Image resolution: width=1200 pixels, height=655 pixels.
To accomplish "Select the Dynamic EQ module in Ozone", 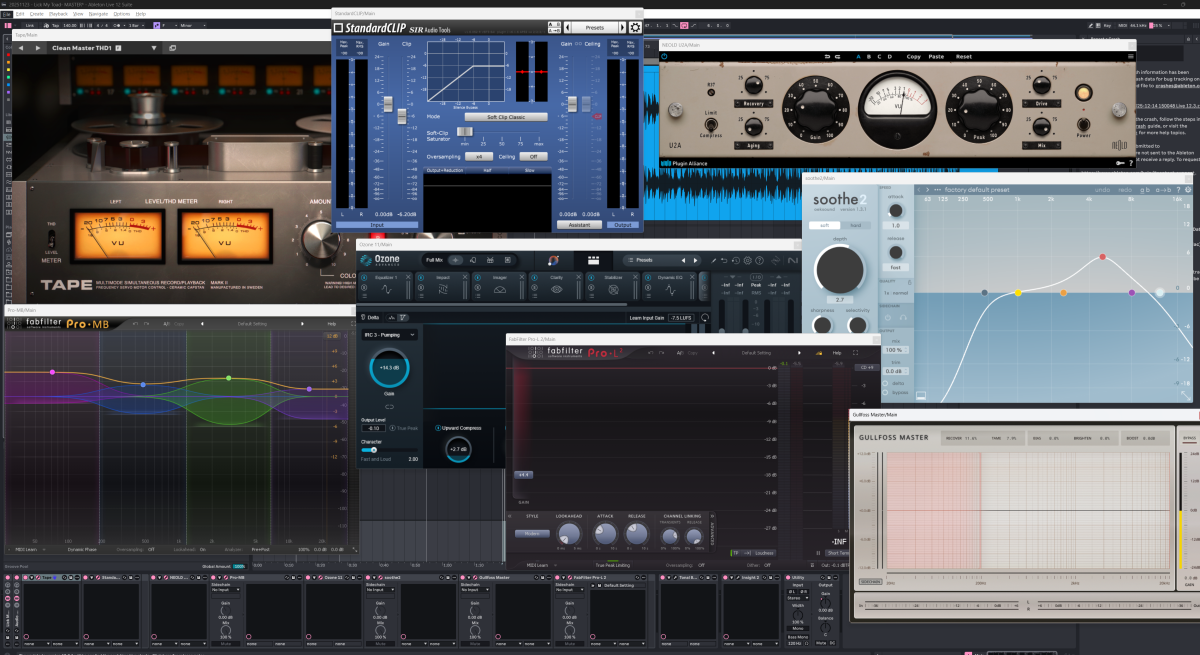I will click(670, 286).
